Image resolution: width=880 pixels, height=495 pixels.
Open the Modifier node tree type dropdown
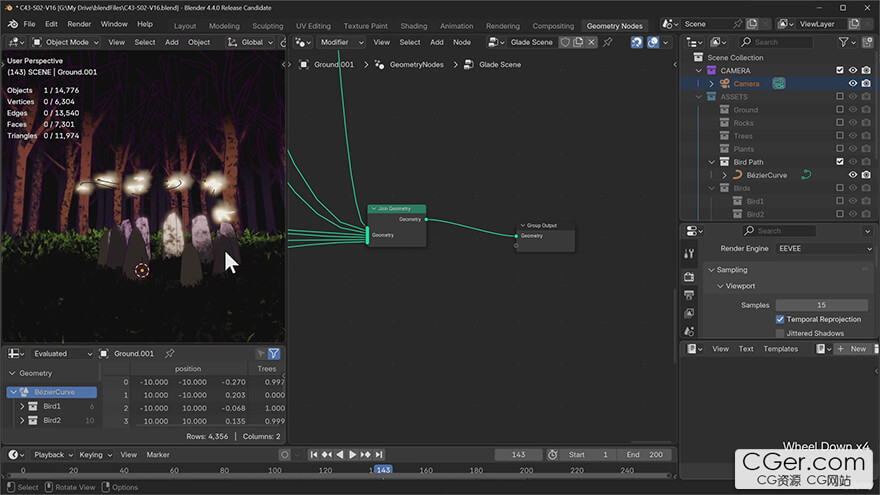[x=341, y=42]
